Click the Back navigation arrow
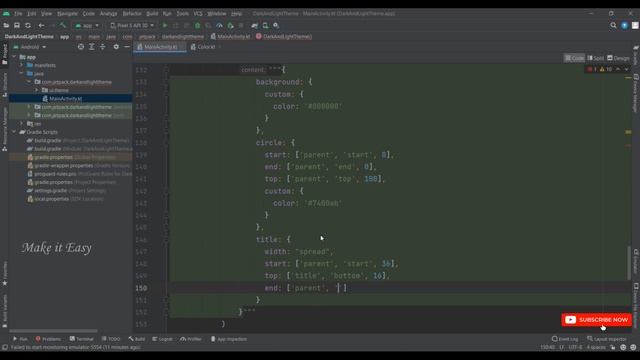640x360 pixels. pos(41,25)
